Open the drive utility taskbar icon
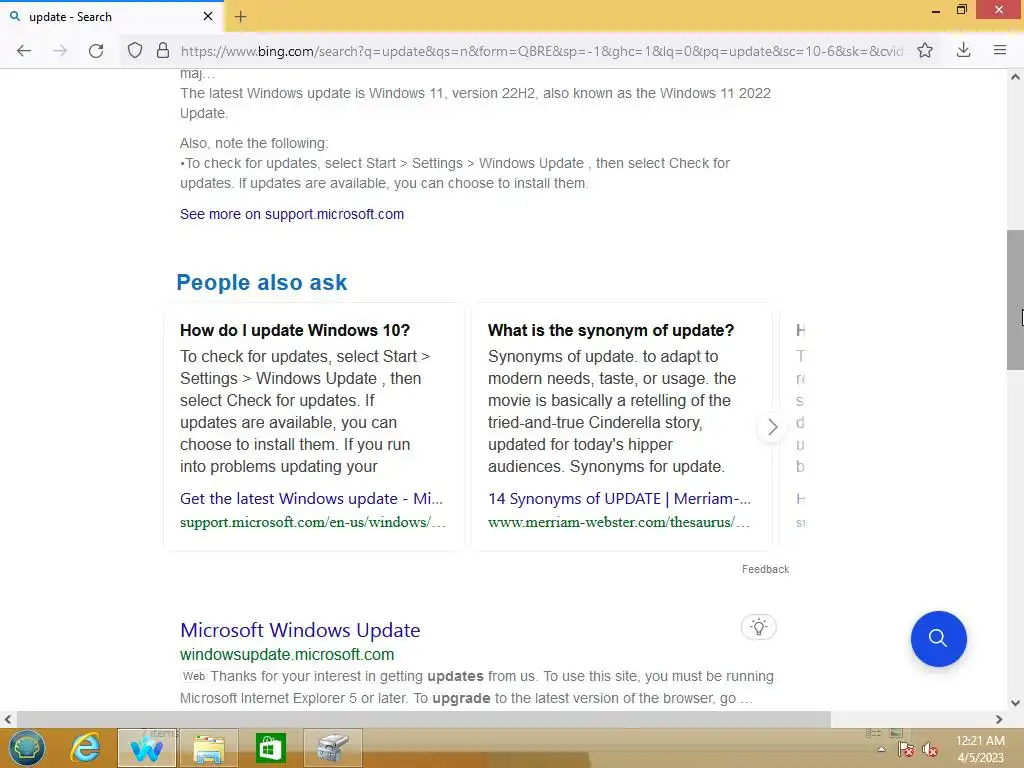1024x768 pixels. pyautogui.click(x=332, y=748)
